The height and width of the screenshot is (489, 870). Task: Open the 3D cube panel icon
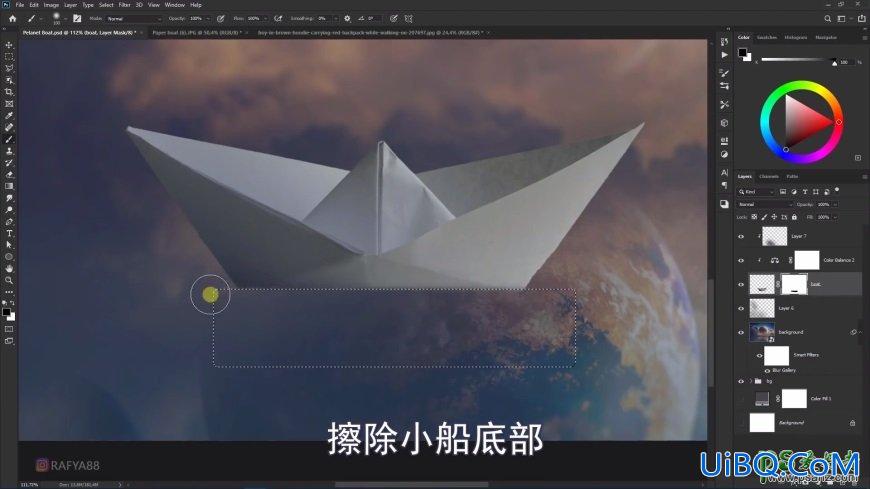pos(724,123)
